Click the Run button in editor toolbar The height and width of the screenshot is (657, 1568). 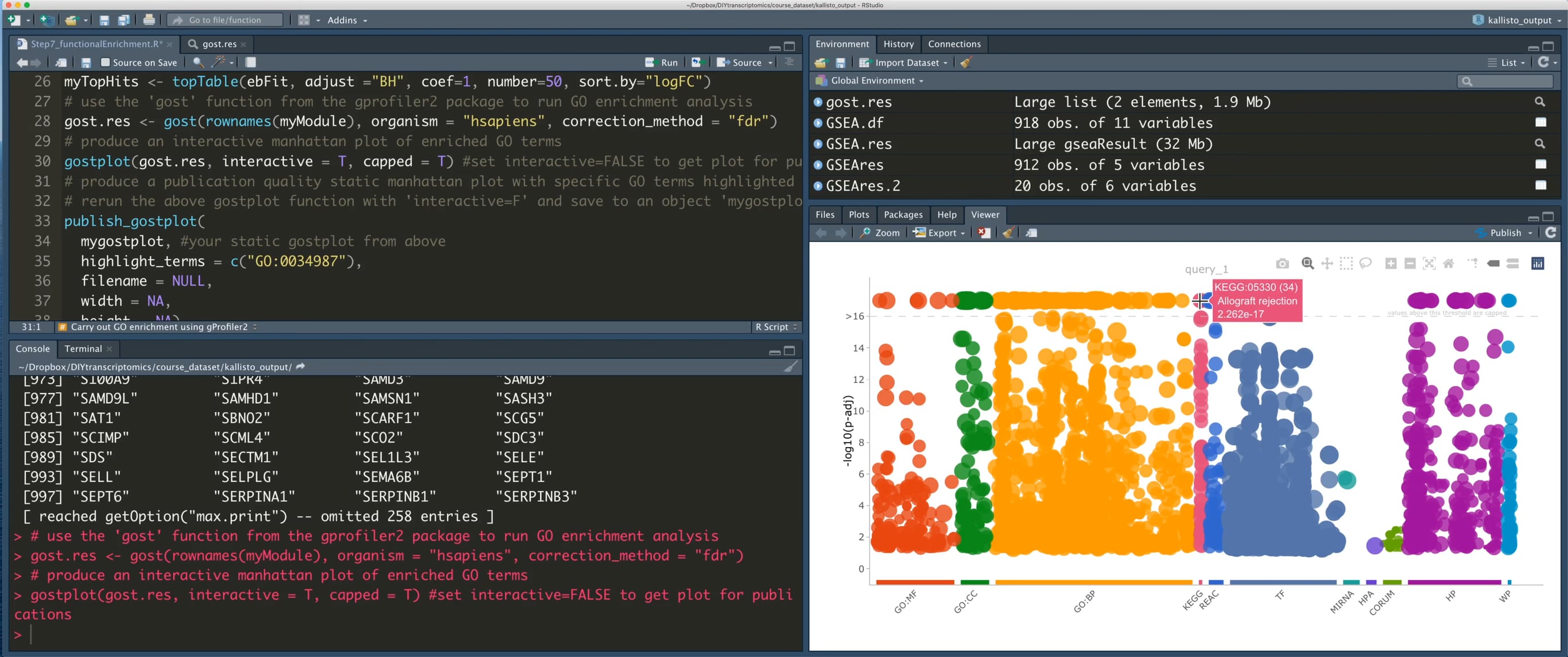(661, 62)
